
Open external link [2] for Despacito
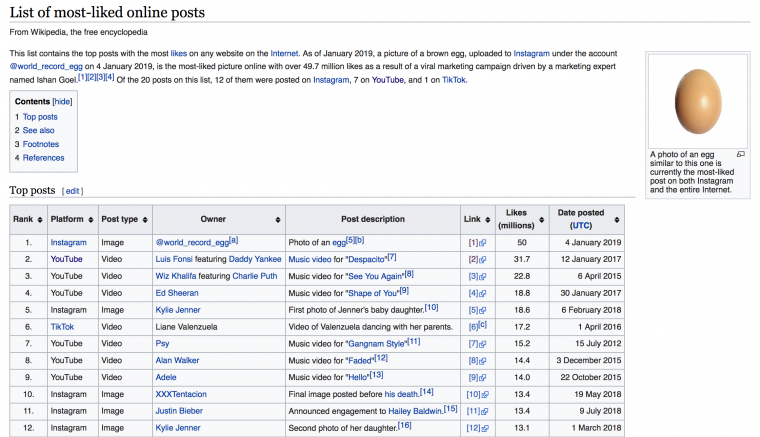pyautogui.click(x=477, y=259)
